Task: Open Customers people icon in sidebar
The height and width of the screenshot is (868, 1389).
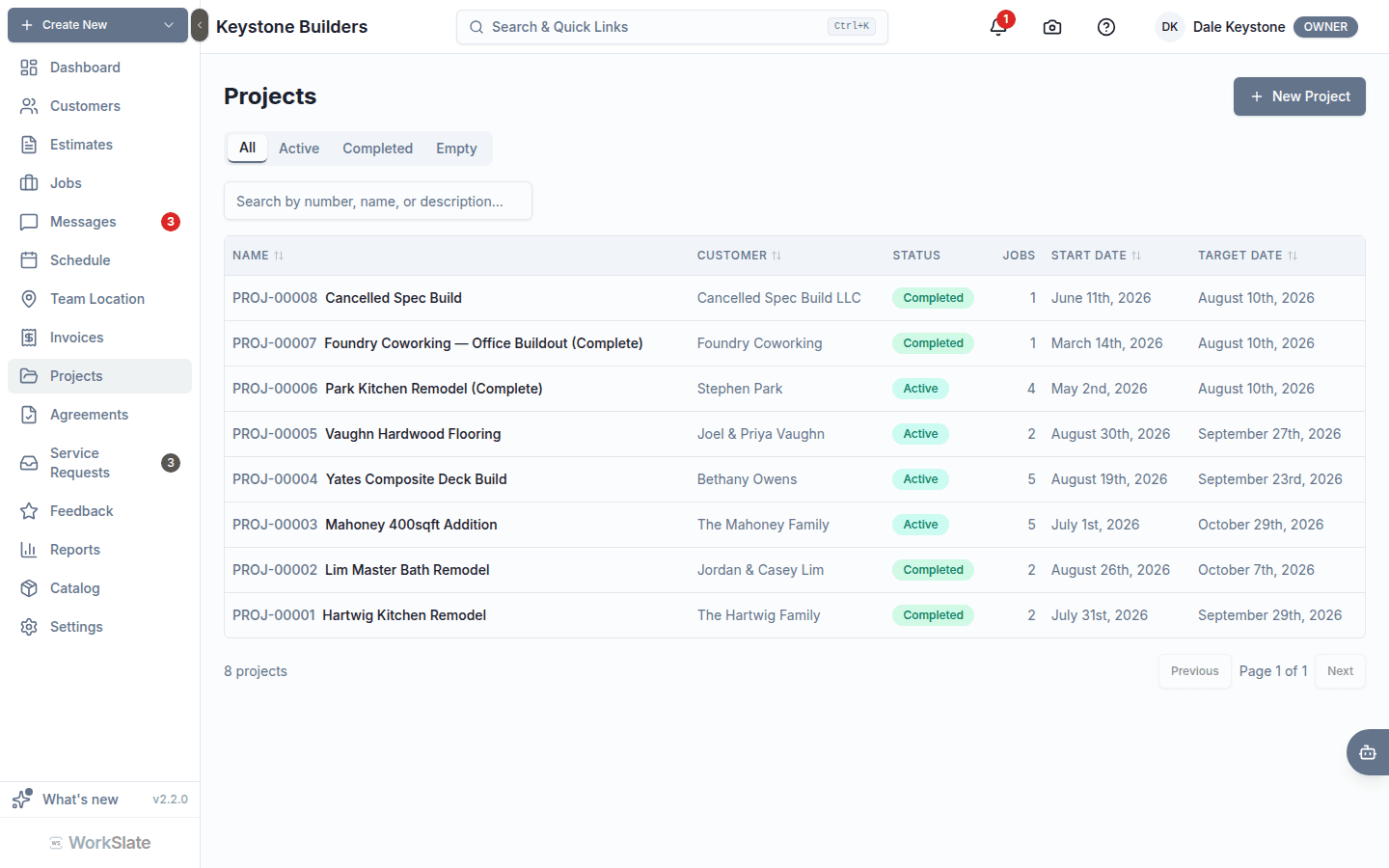Action: pos(29,106)
